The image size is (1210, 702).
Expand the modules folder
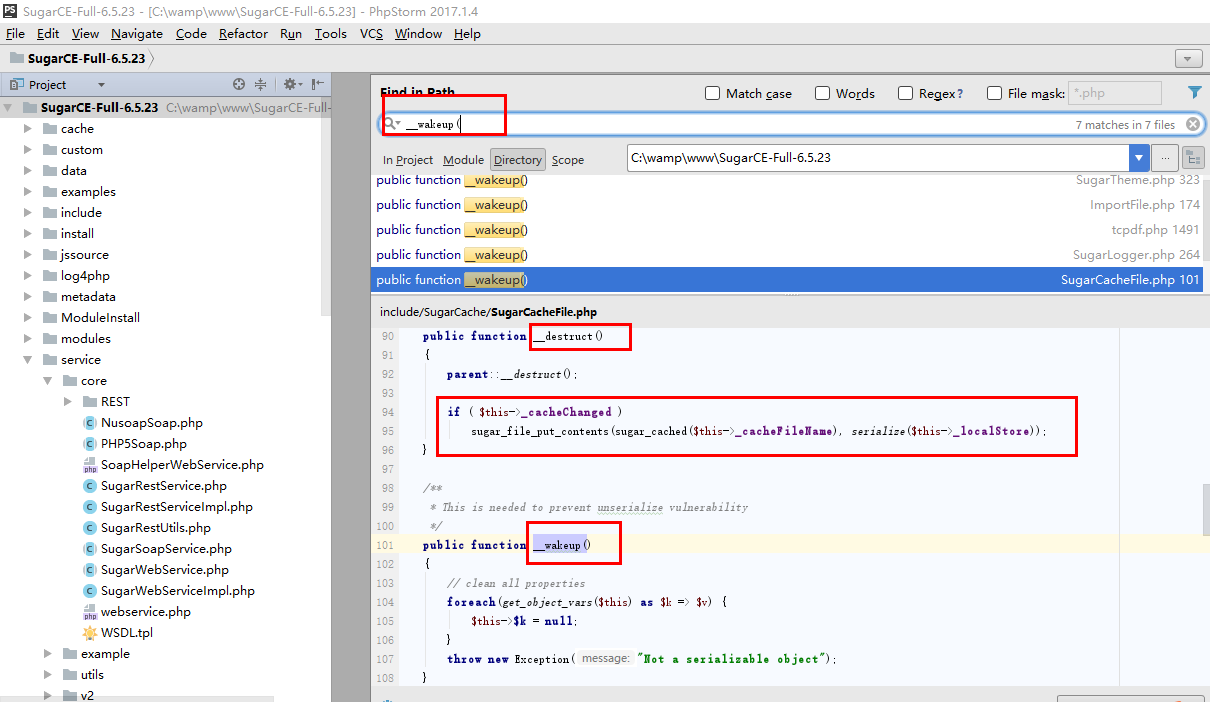point(28,339)
